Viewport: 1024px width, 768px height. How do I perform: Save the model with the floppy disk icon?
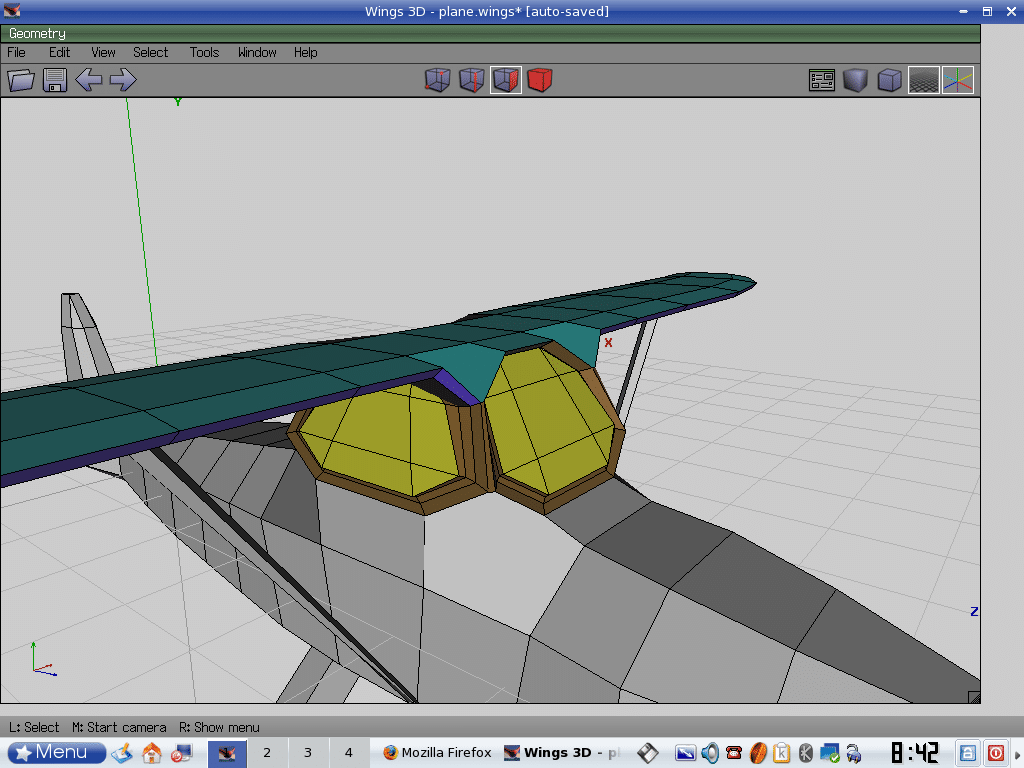55,80
